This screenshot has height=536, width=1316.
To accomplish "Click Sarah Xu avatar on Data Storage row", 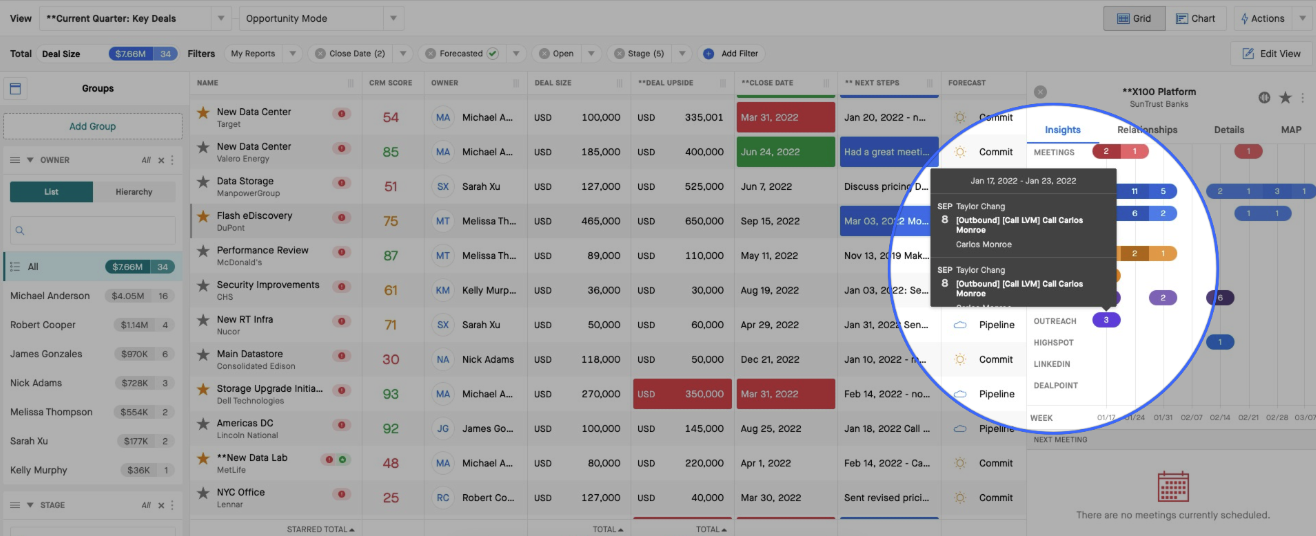I will click(x=443, y=187).
